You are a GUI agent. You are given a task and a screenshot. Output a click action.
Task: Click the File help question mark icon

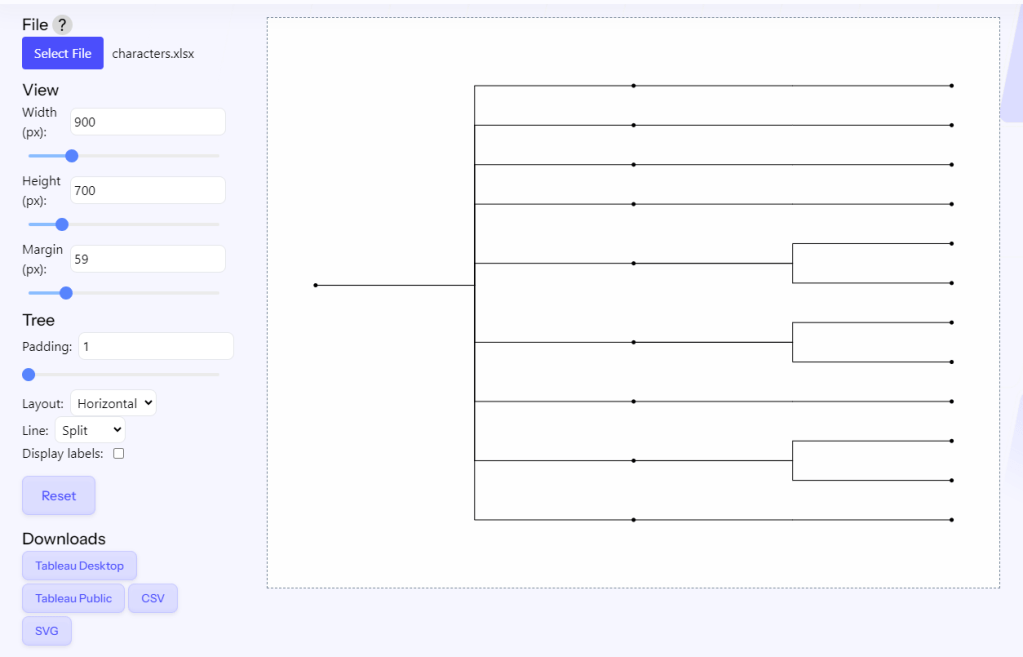[x=62, y=25]
